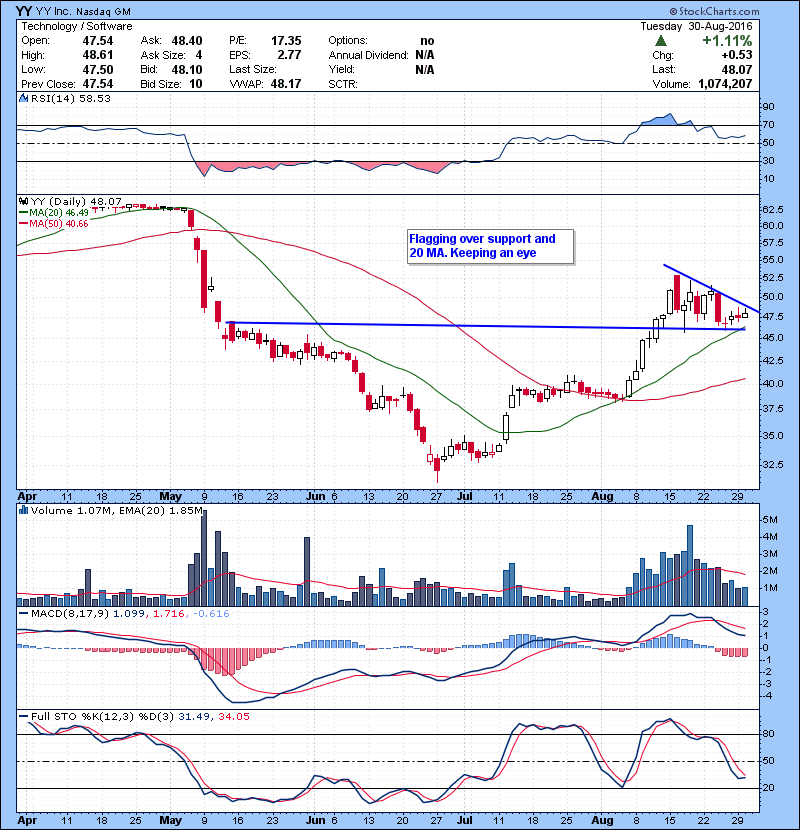Click the Technology / Software sector label
Viewport: 800px width, 830px height.
(77, 26)
